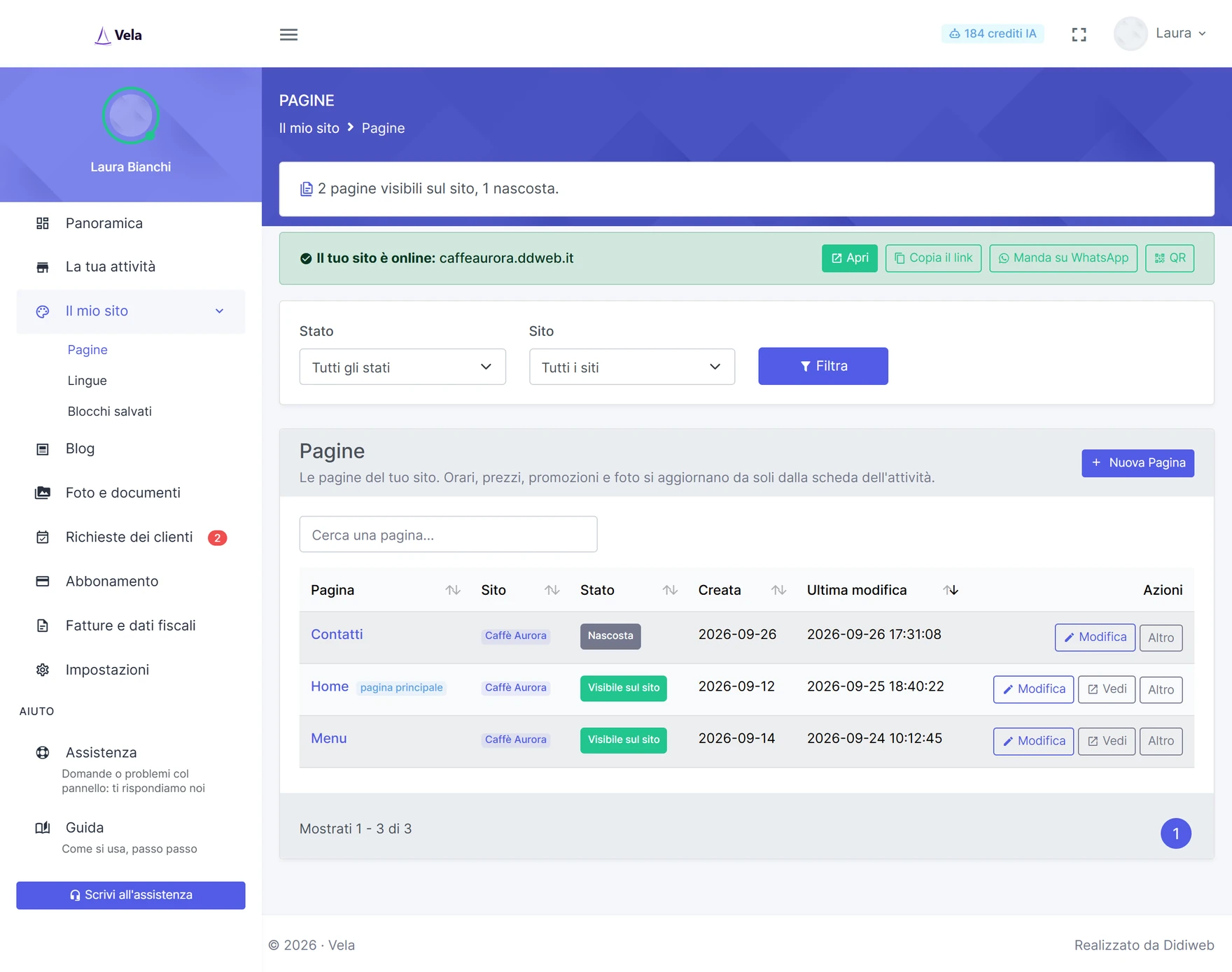Click the Abbonamento card icon
The height and width of the screenshot is (972, 1232).
[43, 582]
